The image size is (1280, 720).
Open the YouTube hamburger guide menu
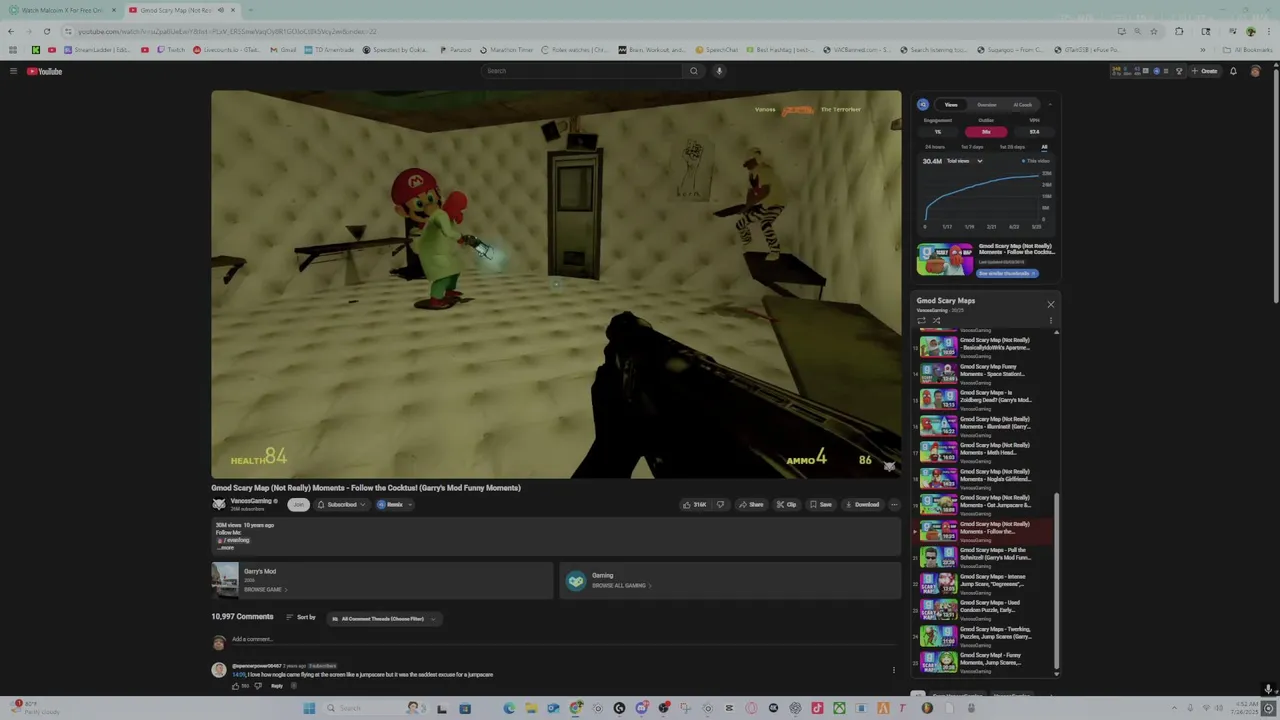tap(13, 71)
